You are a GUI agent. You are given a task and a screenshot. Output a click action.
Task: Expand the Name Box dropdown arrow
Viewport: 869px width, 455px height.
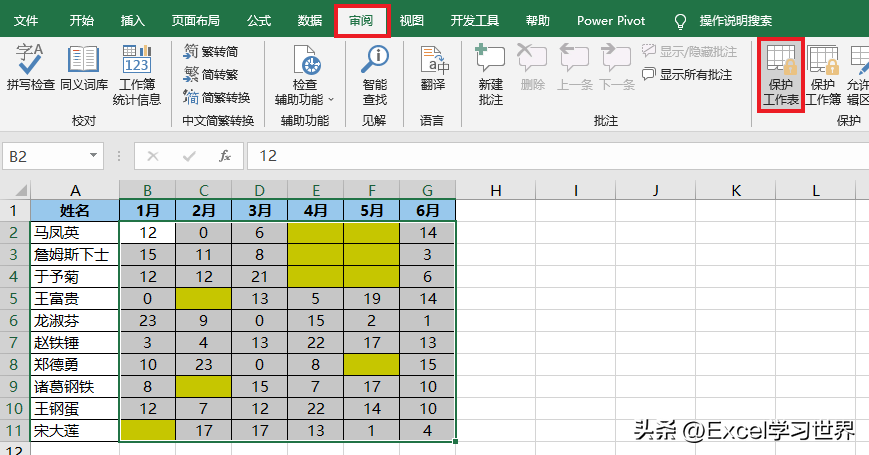click(93, 156)
